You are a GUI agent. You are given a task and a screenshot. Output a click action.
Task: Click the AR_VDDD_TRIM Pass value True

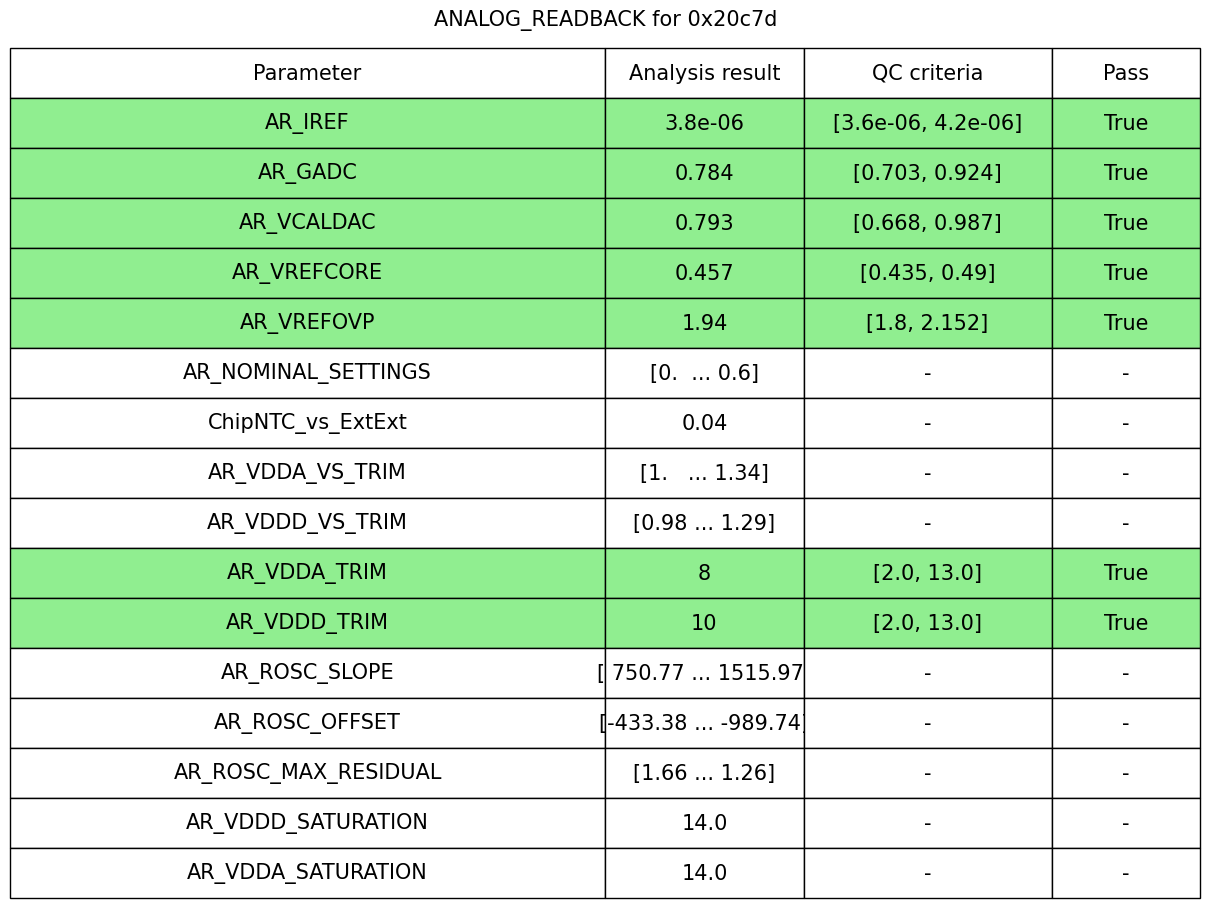(1125, 623)
